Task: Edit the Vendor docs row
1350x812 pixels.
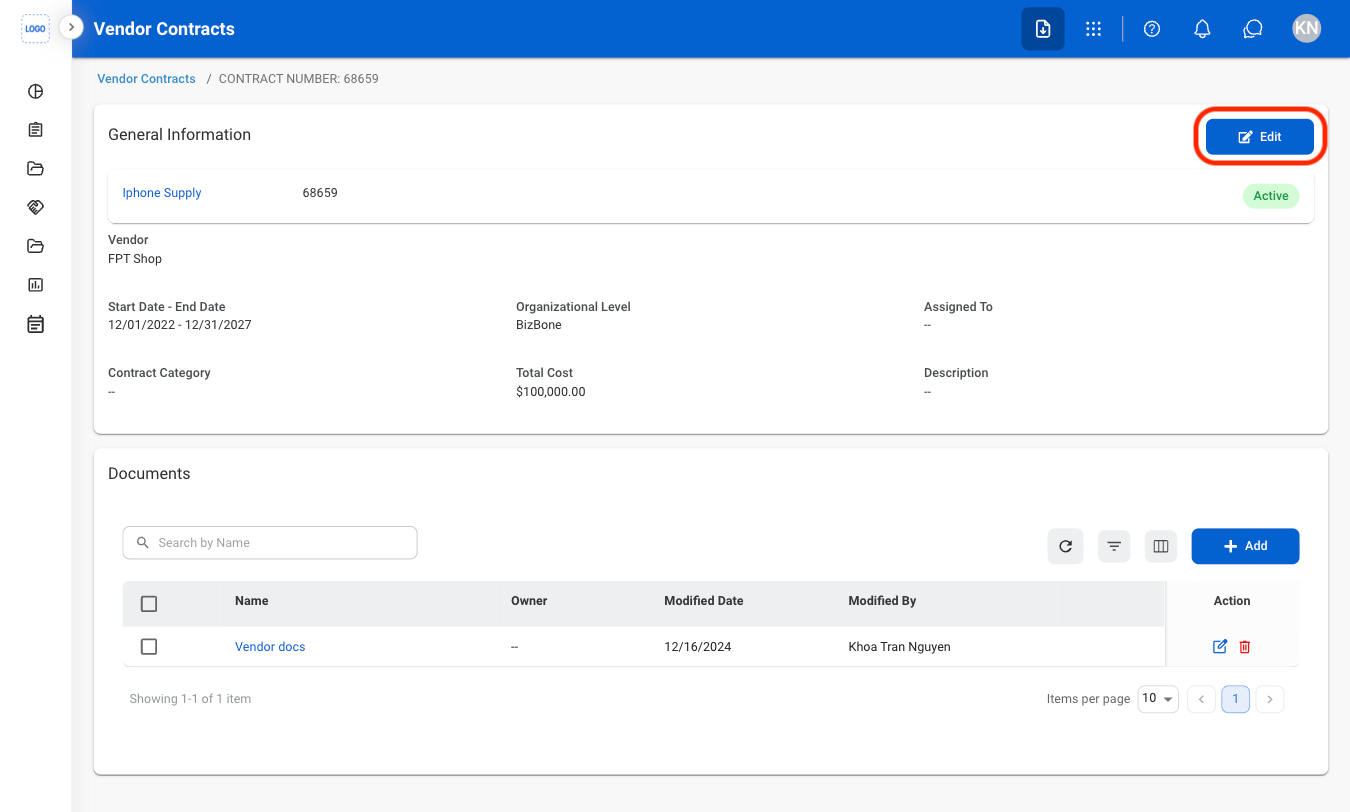Action: (1220, 647)
